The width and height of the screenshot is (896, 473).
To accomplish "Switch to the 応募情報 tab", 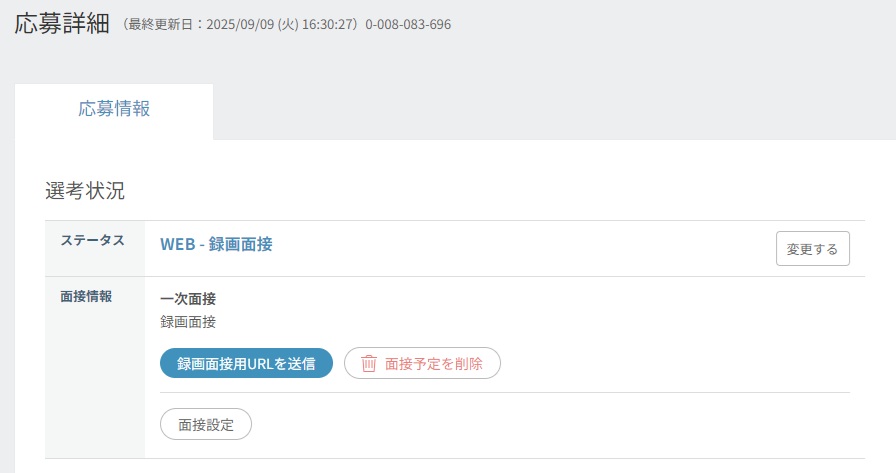I will pyautogui.click(x=114, y=110).
